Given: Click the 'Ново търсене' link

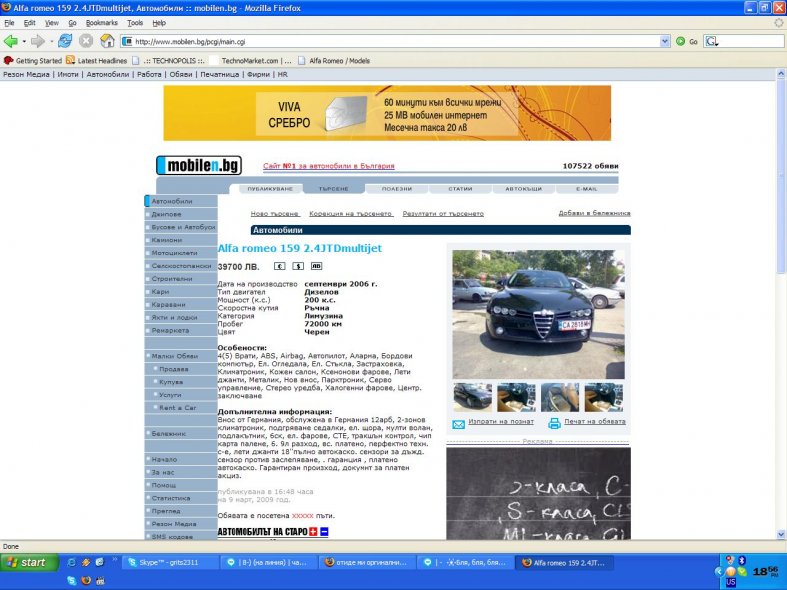Looking at the screenshot, I should click(273, 214).
